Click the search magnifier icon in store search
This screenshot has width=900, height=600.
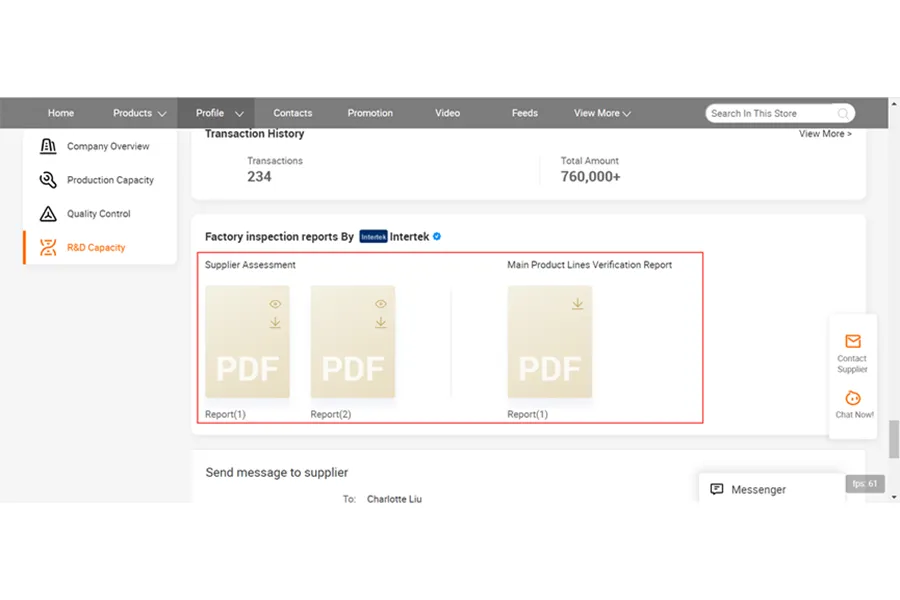pyautogui.click(x=843, y=114)
